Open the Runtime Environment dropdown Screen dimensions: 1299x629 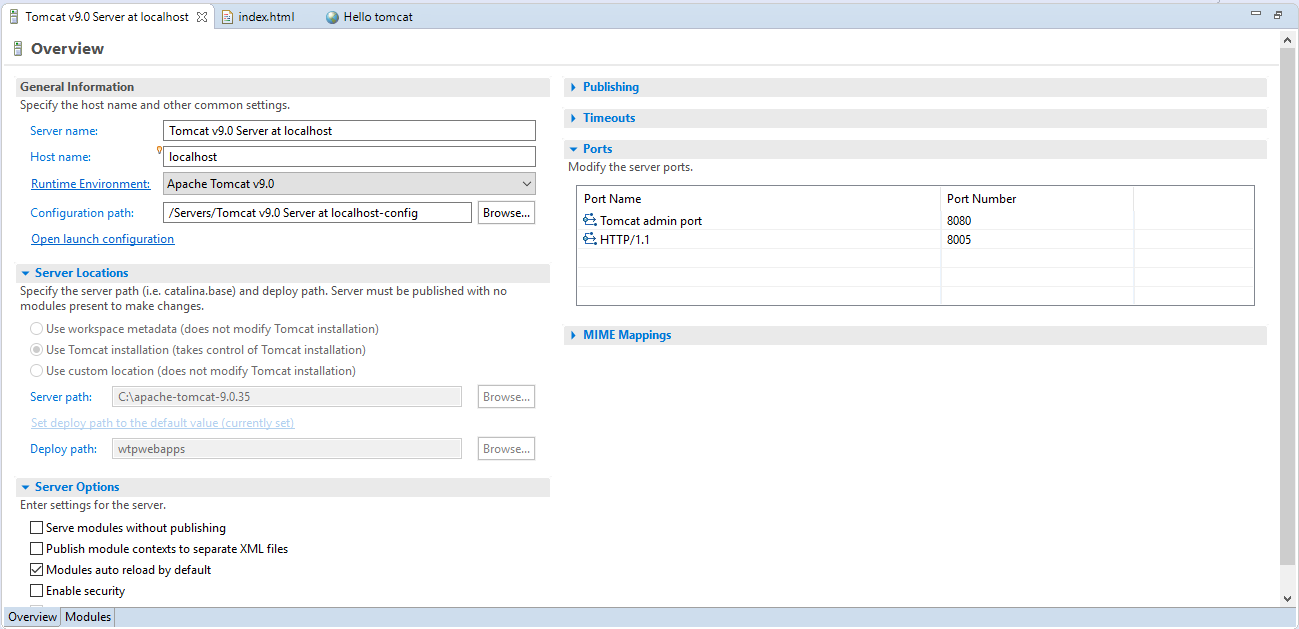[349, 184]
